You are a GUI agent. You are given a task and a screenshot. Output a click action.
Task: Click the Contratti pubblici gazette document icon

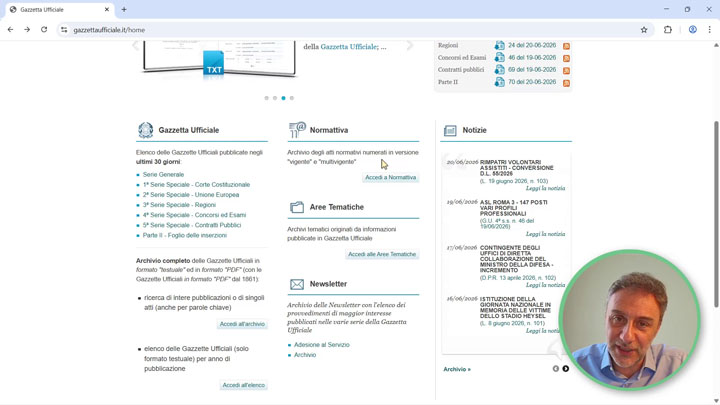pos(499,70)
